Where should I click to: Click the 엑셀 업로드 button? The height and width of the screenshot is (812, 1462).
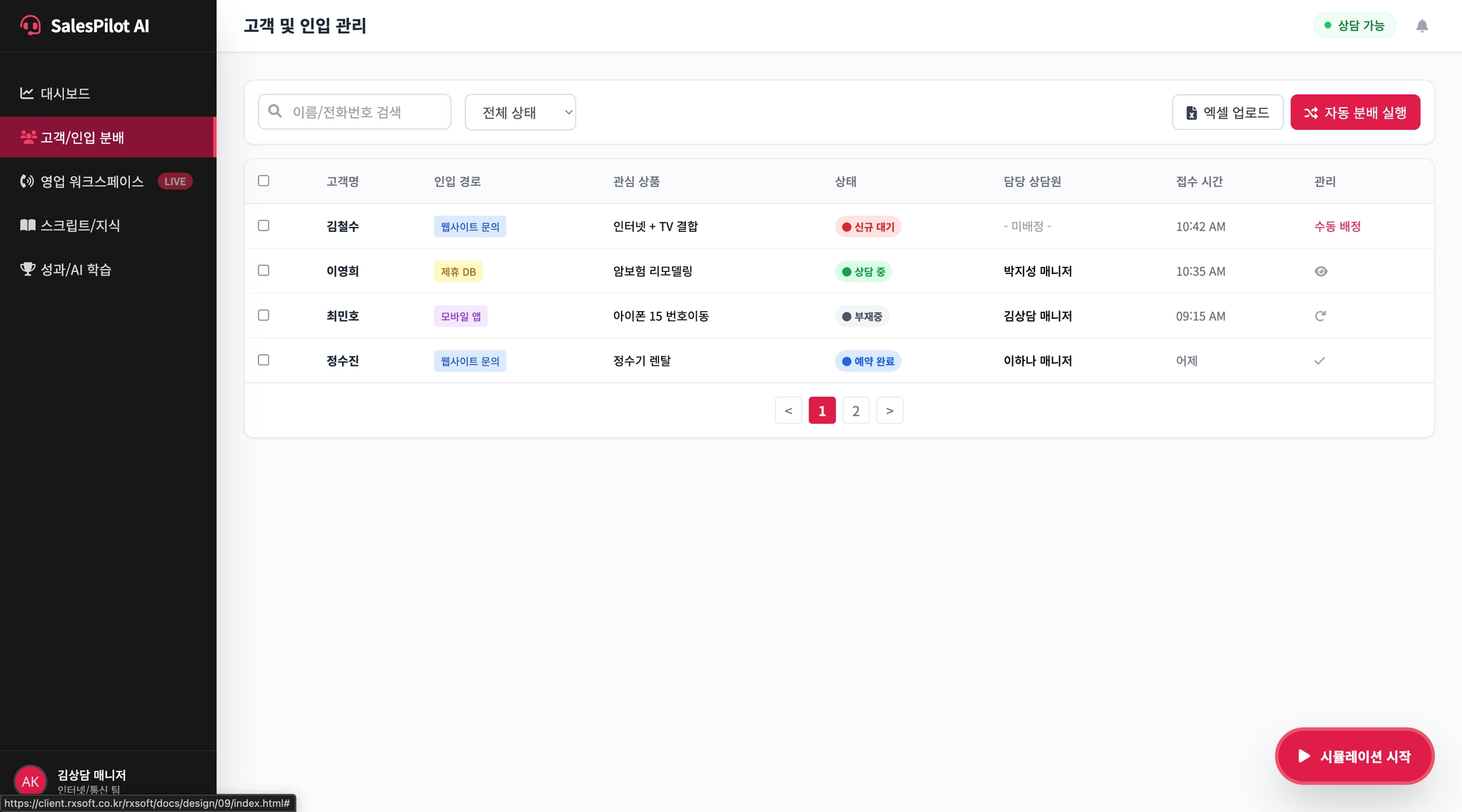[x=1227, y=112]
